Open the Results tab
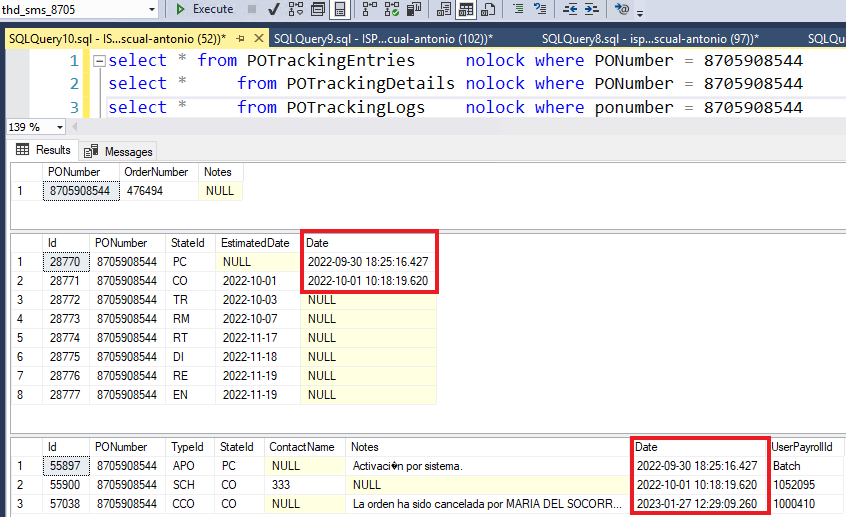The height and width of the screenshot is (517, 846). (x=44, y=150)
